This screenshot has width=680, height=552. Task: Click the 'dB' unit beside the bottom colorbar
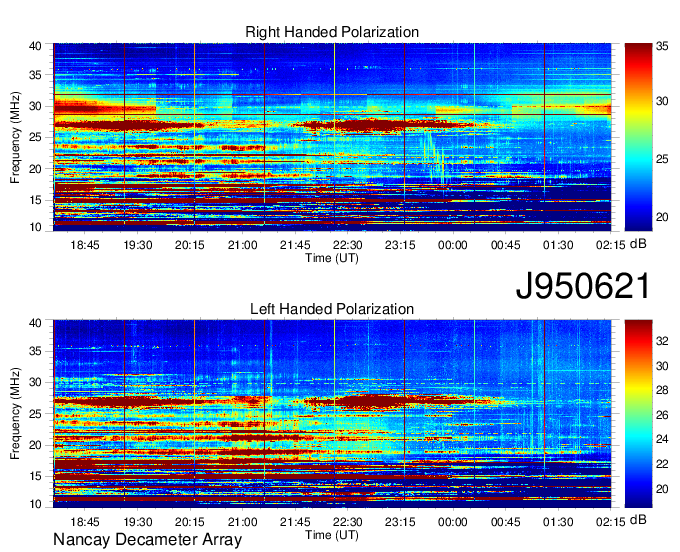point(638,520)
